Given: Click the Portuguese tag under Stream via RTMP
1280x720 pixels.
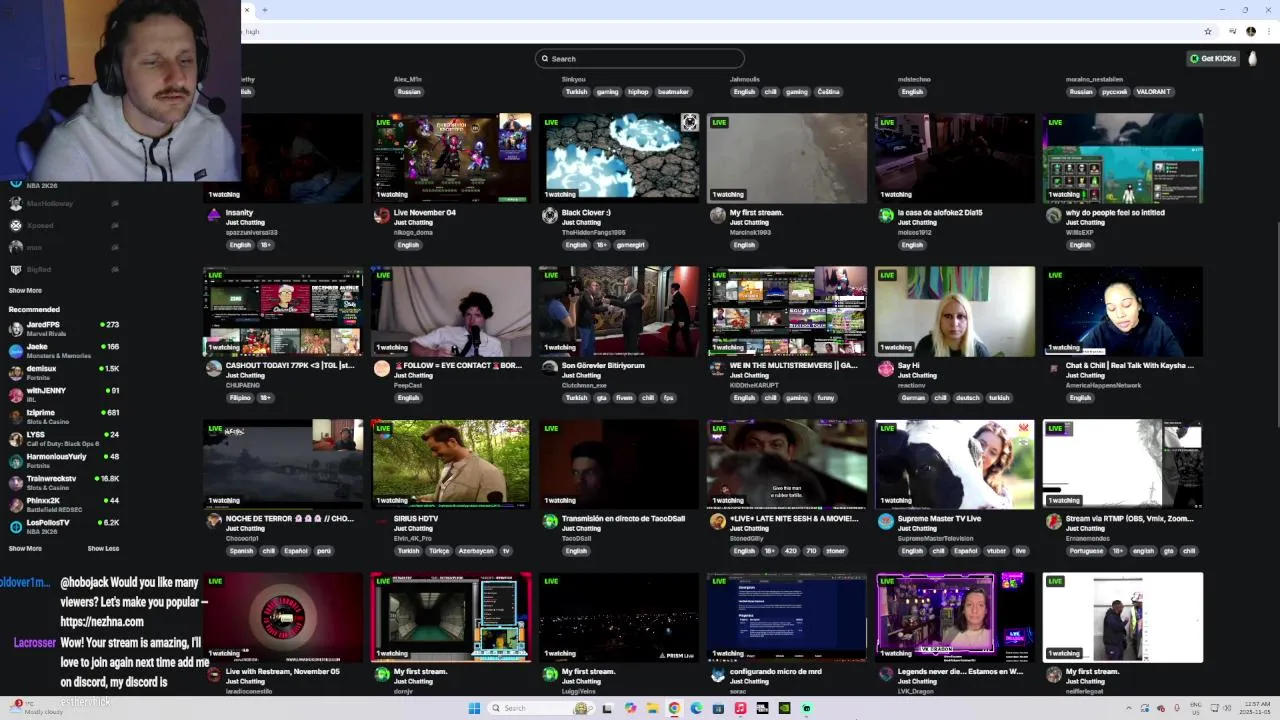Looking at the screenshot, I should tap(1086, 551).
